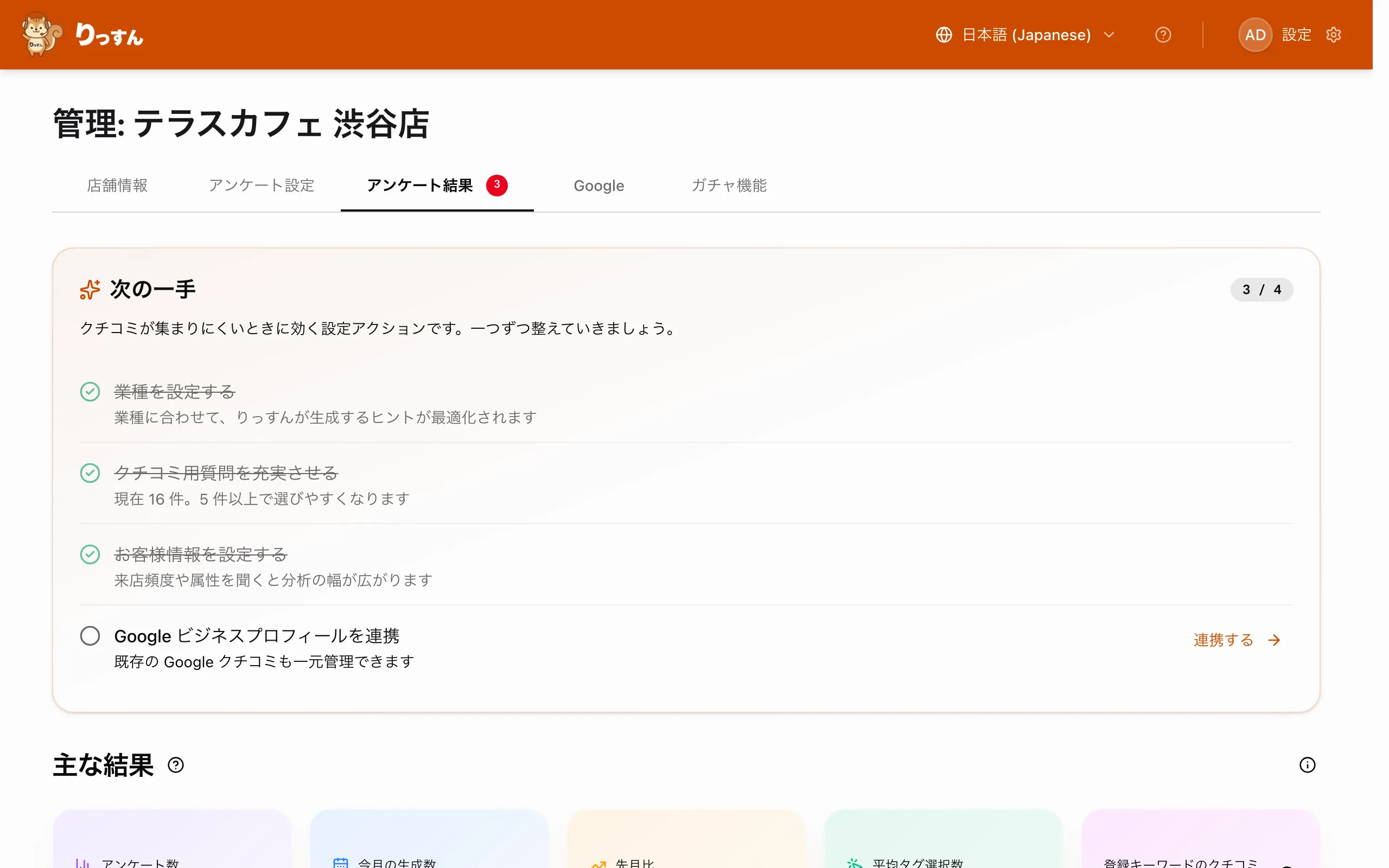Image resolution: width=1389 pixels, height=868 pixels.
Task: Click the 3 / 4 progress indicator pill
Action: click(1261, 290)
